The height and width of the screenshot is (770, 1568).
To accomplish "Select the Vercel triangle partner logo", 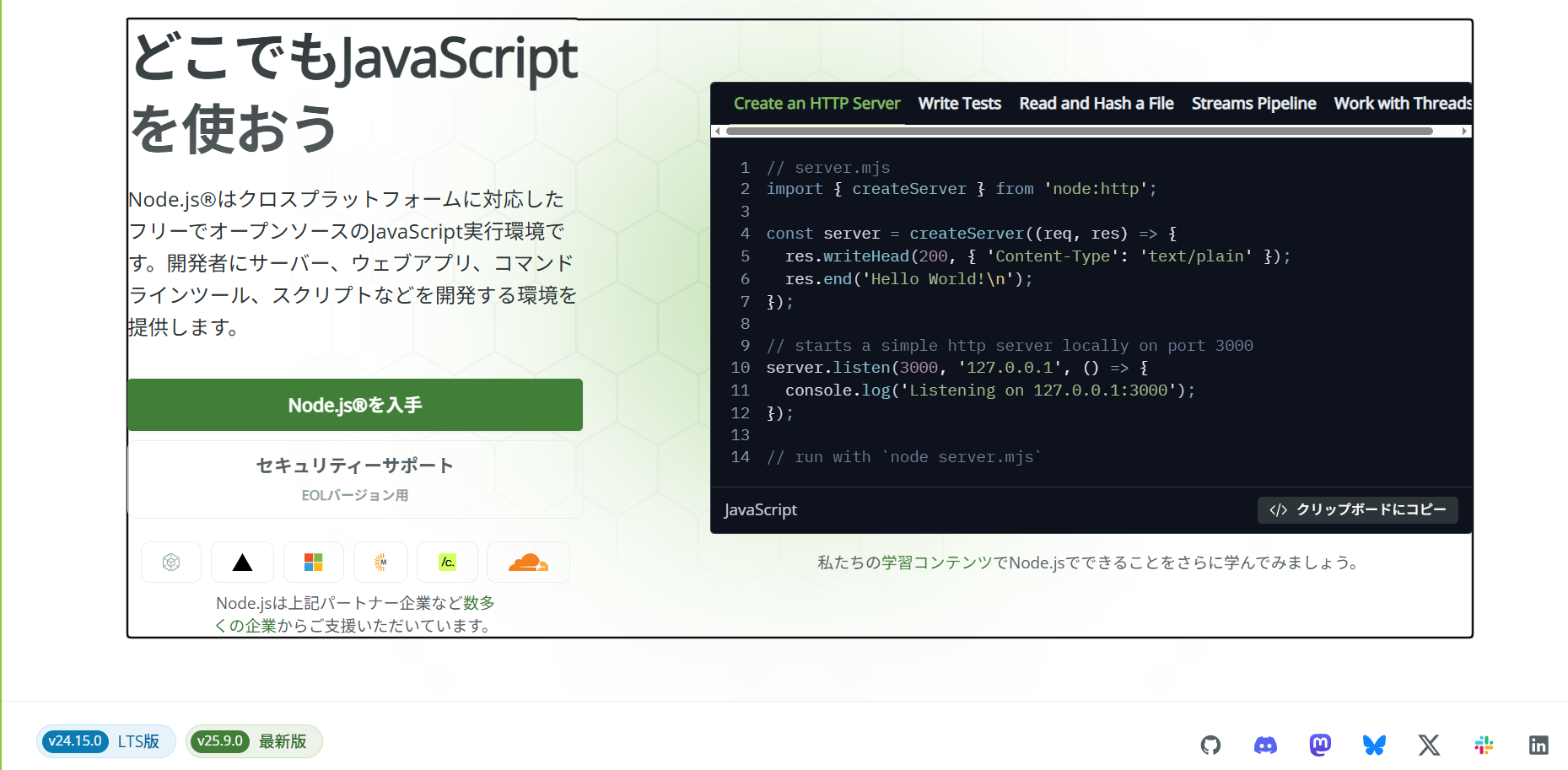I will point(242,562).
